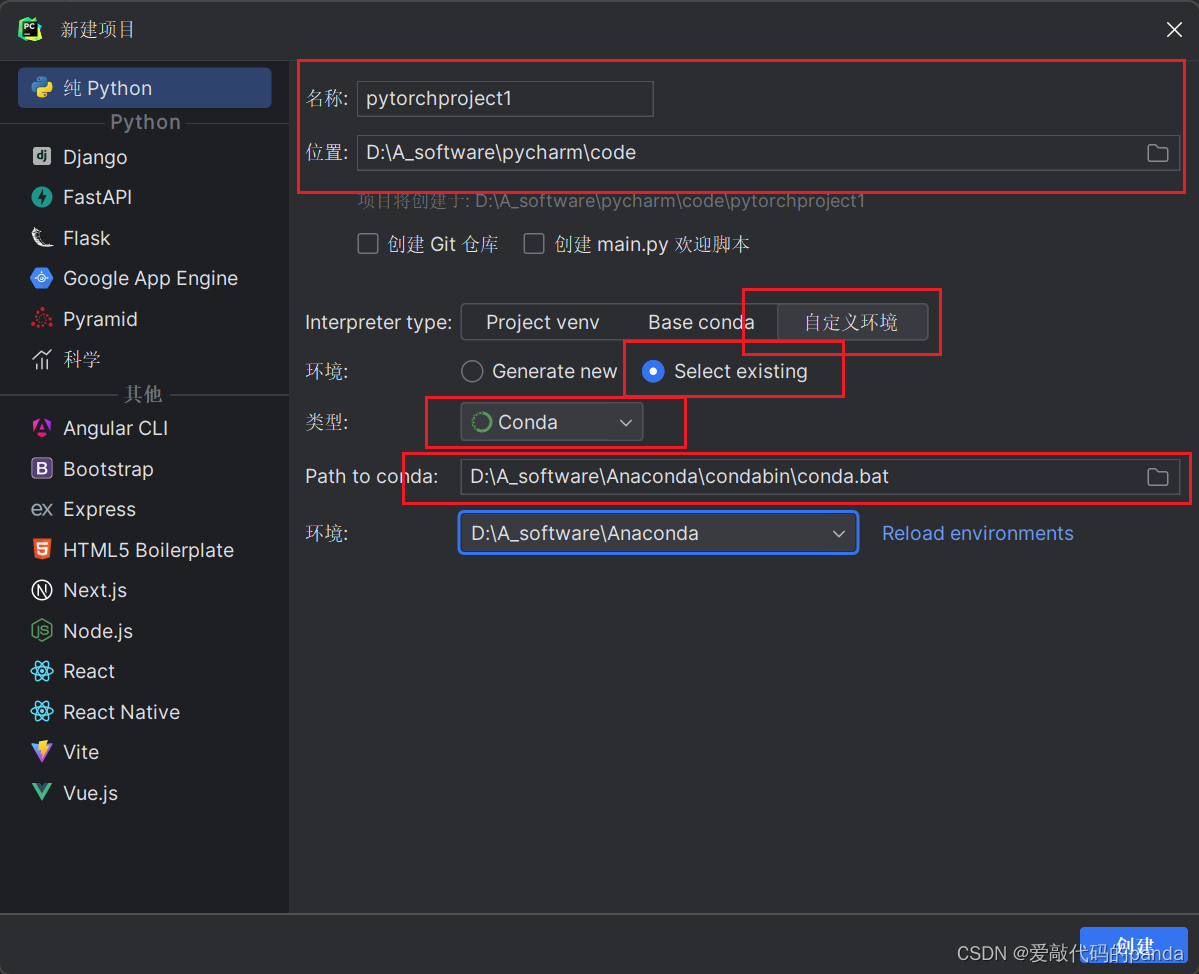Viewport: 1199px width, 974px height.
Task: Click the React Native atom icon
Action: pyautogui.click(x=42, y=712)
